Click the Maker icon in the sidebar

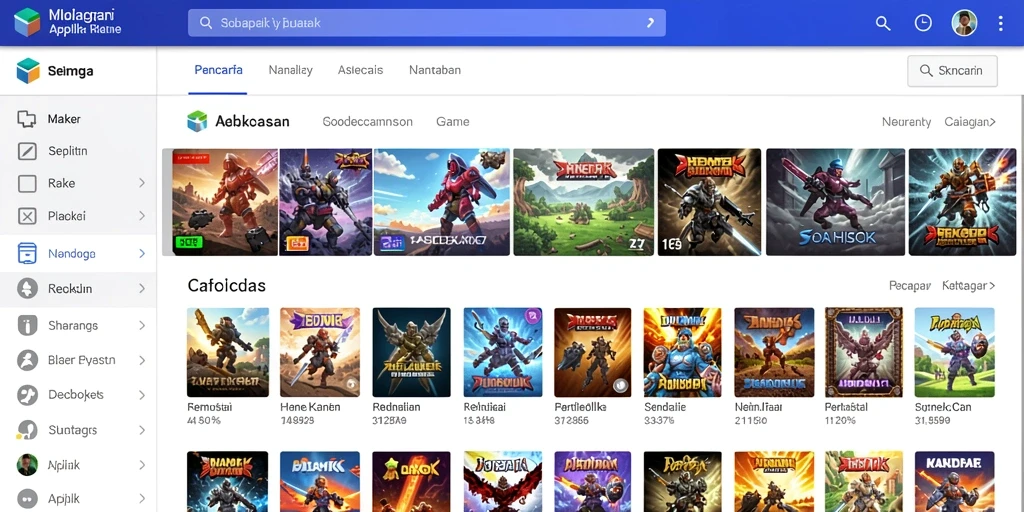pos(27,119)
